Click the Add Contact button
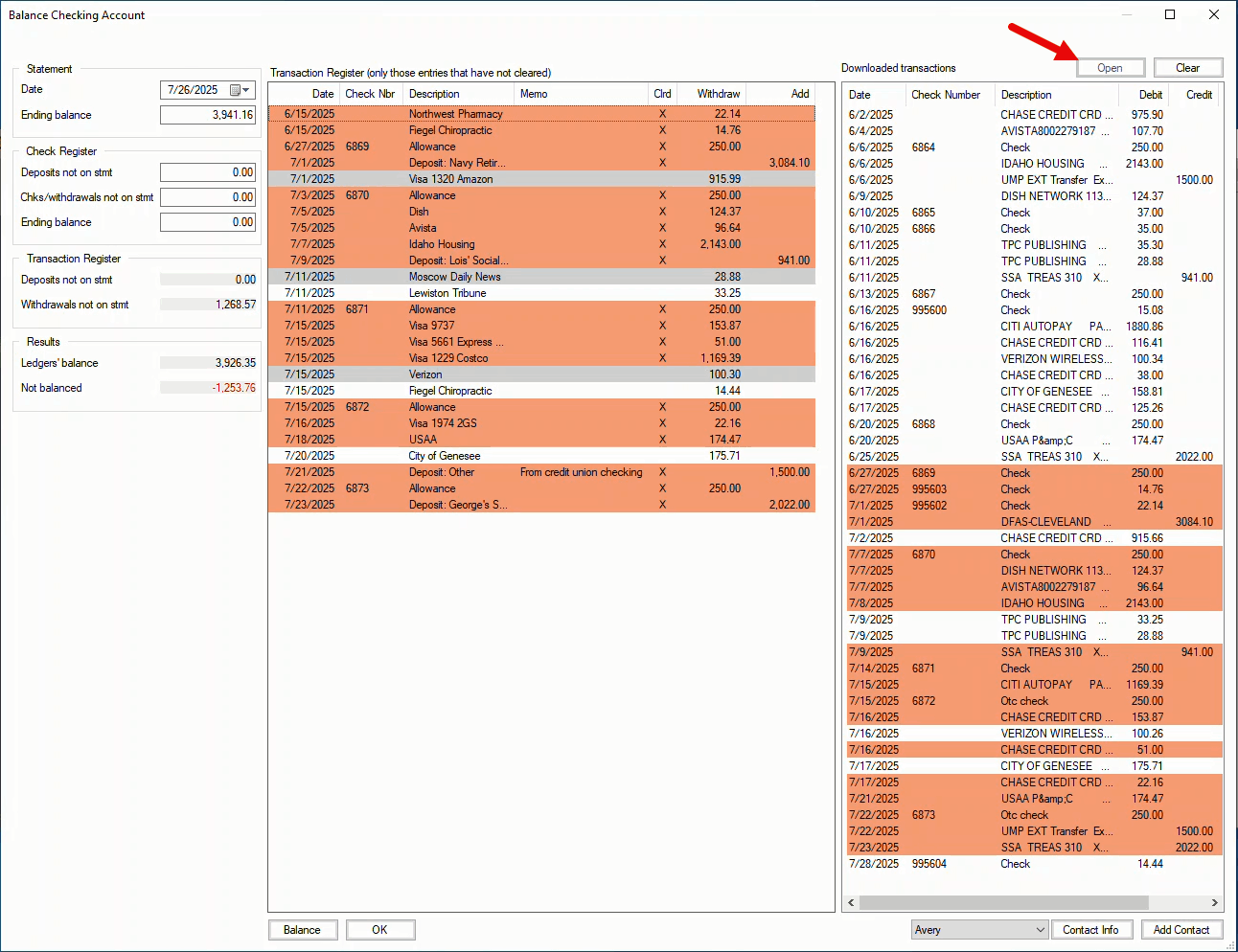The height and width of the screenshot is (952, 1238). click(1181, 930)
